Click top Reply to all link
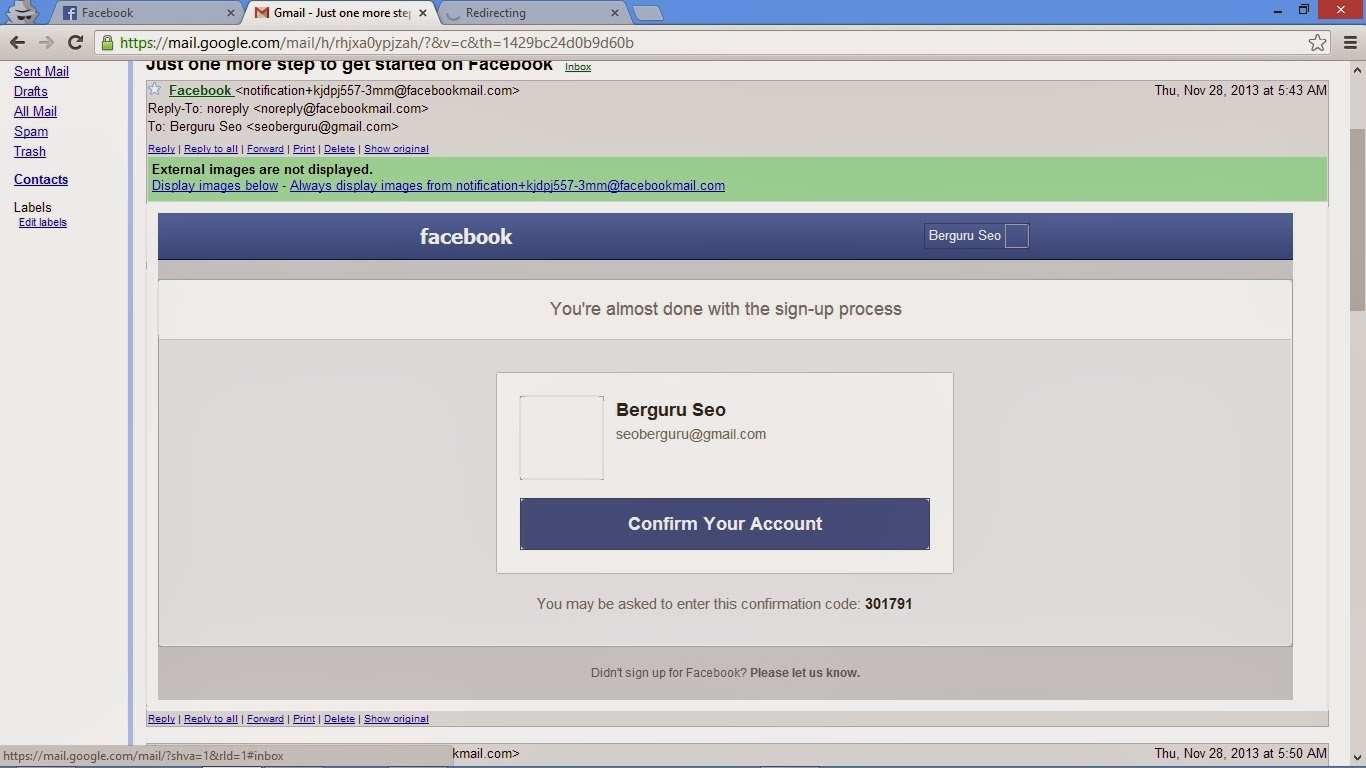 tap(211, 148)
